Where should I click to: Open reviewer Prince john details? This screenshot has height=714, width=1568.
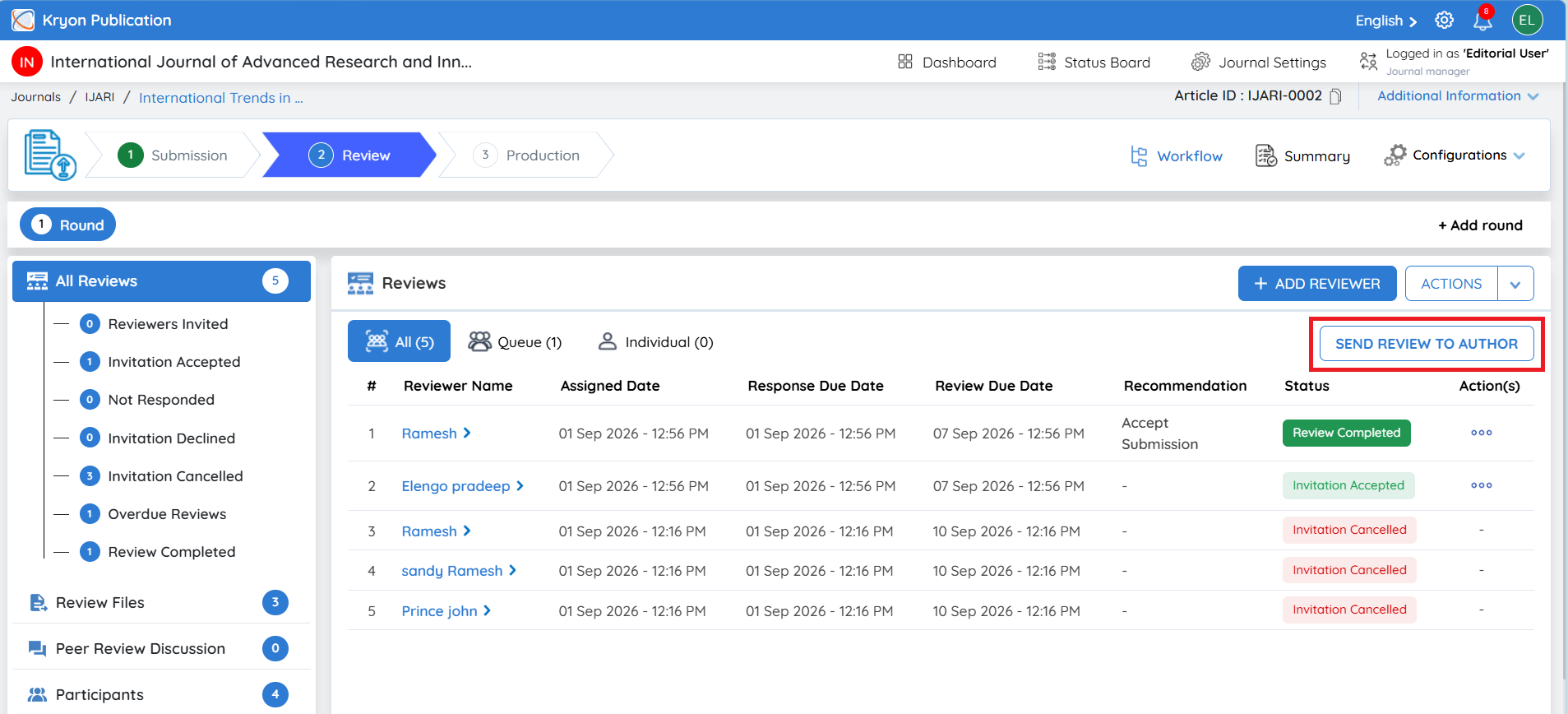pos(446,611)
